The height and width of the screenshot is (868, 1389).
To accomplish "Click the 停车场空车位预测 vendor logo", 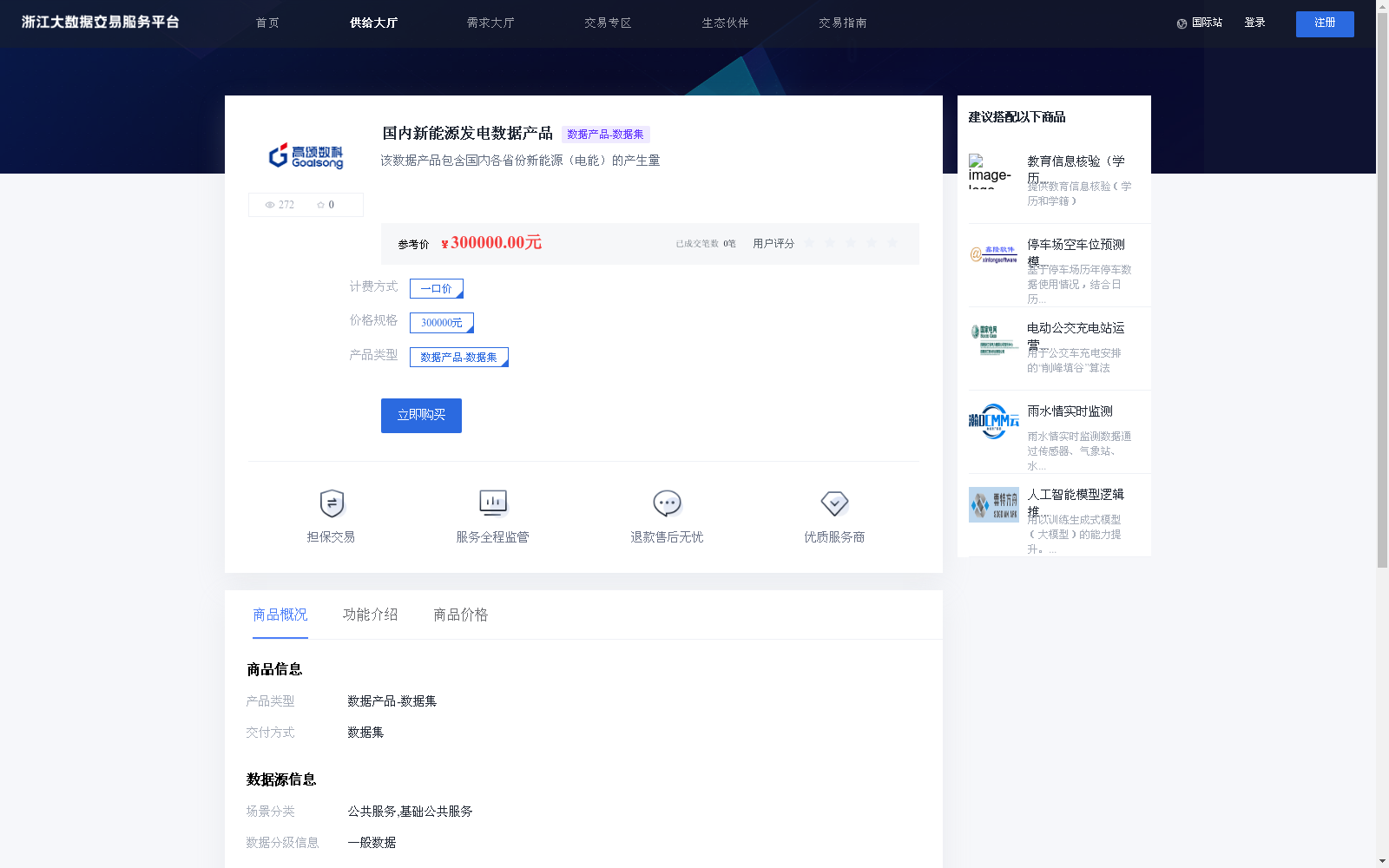I will [993, 254].
